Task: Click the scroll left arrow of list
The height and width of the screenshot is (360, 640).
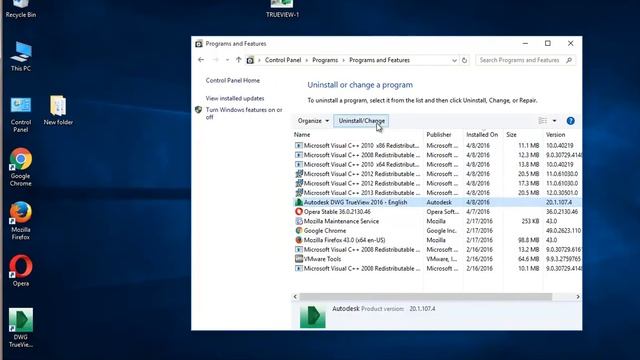Action: click(295, 297)
